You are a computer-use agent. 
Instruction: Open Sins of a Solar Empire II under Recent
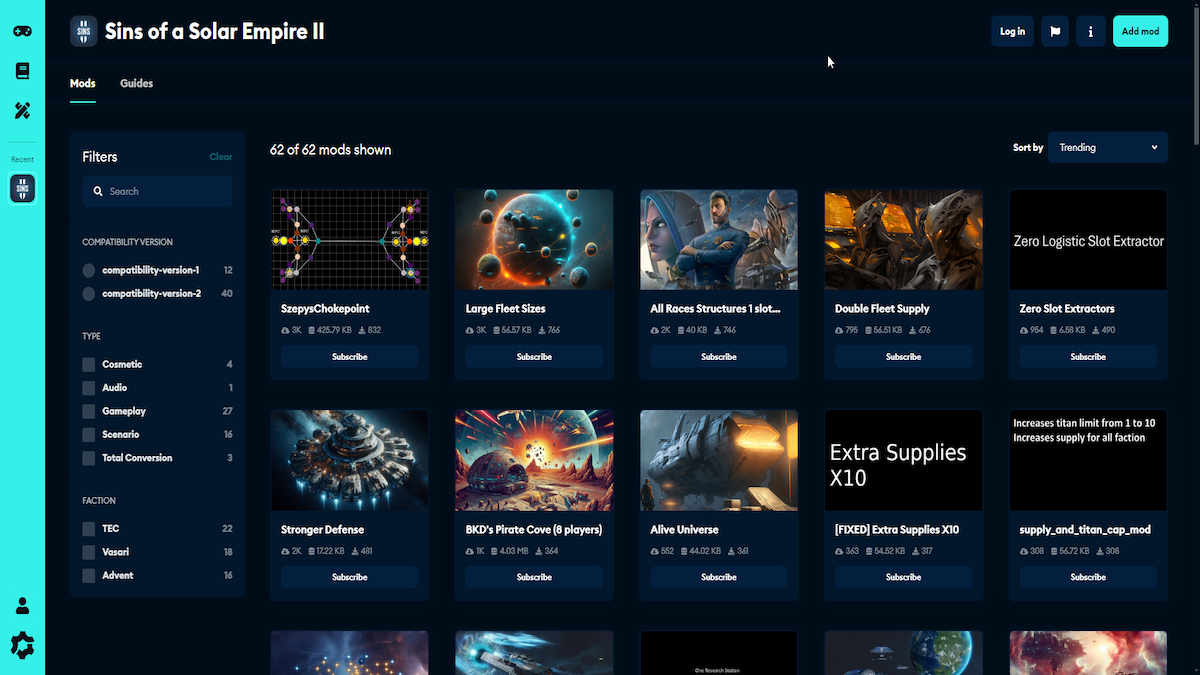pyautogui.click(x=22, y=188)
